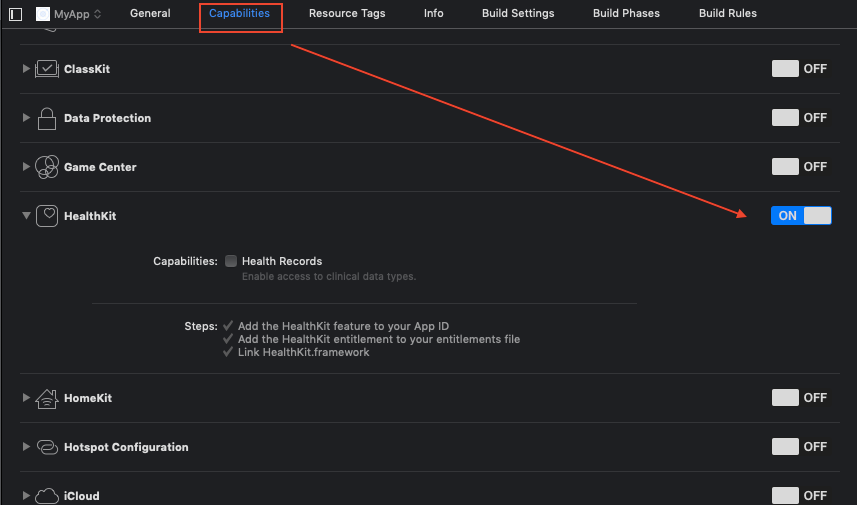The height and width of the screenshot is (505, 857).
Task: Click the iCloud title text
Action: click(81, 496)
